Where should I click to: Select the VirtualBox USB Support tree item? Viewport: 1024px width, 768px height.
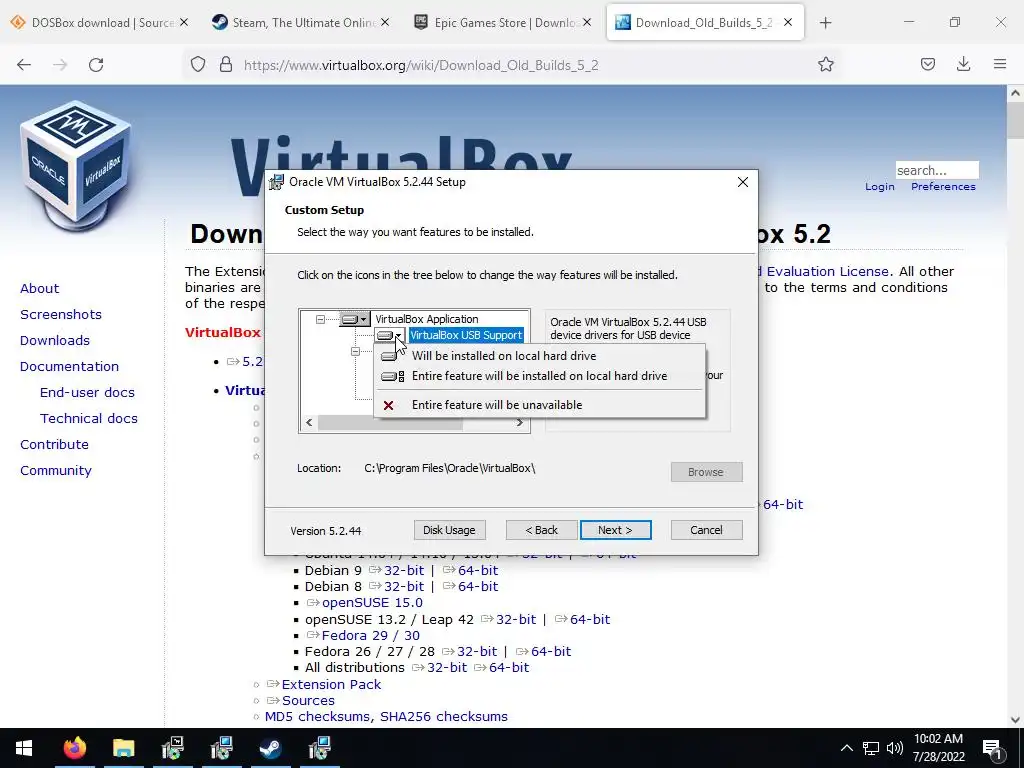pos(466,335)
